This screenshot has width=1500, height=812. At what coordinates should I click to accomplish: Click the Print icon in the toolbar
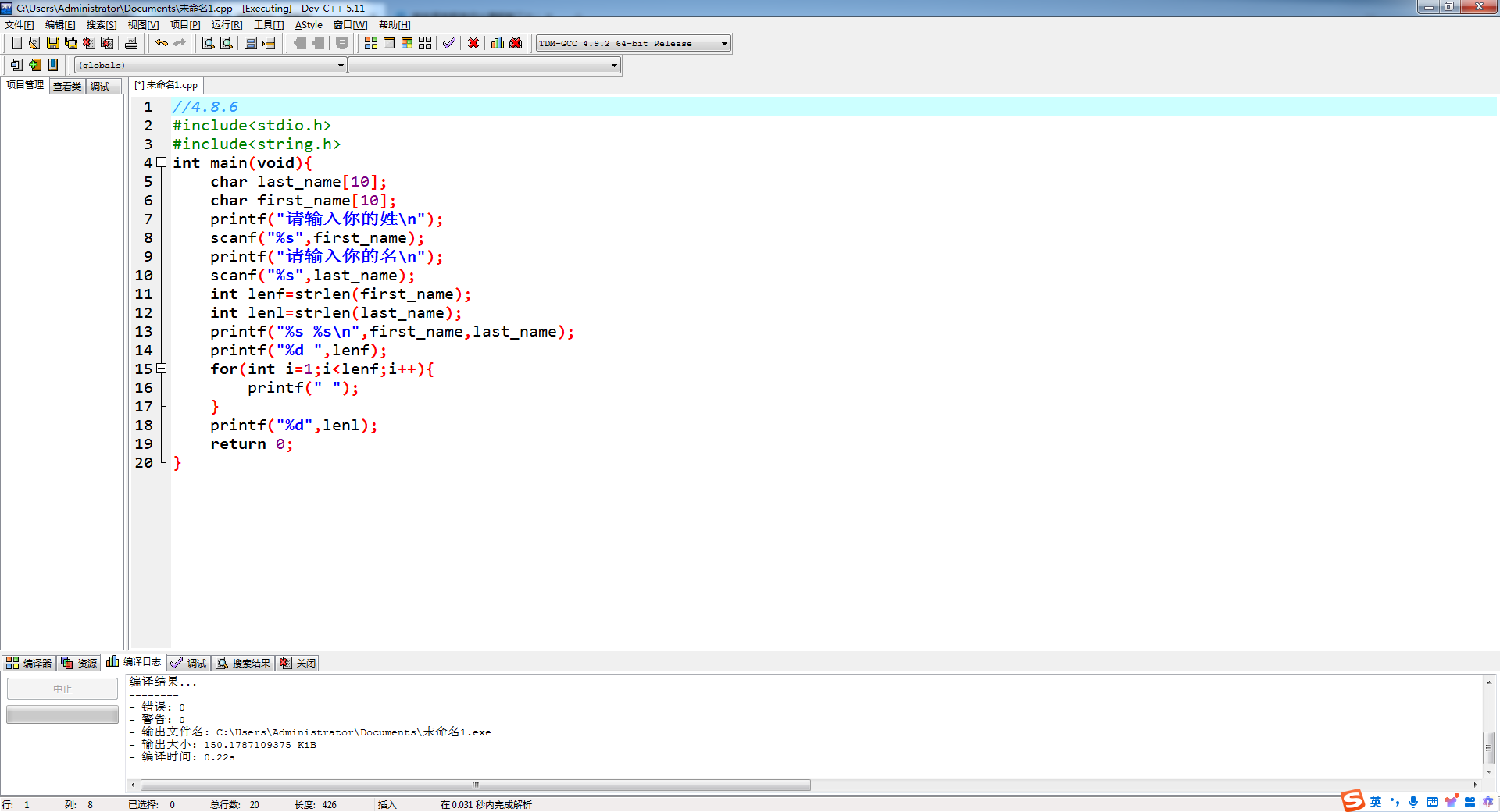pyautogui.click(x=131, y=43)
